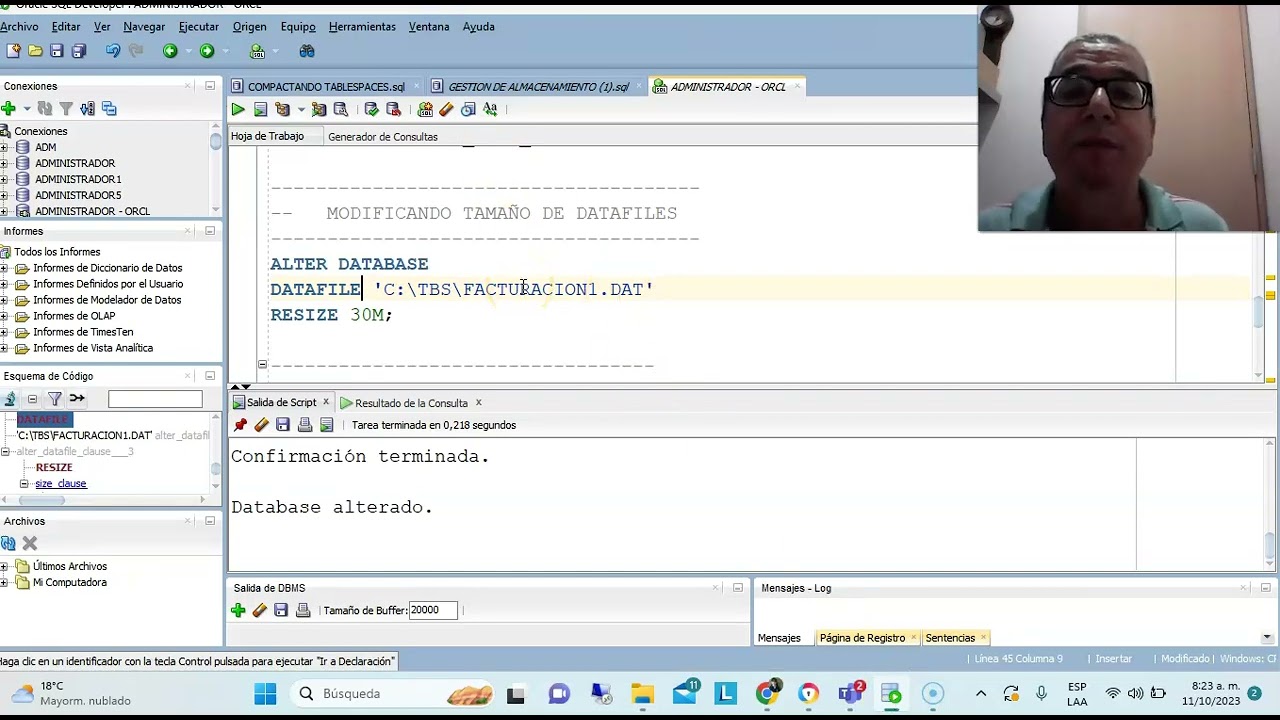Select the Sentencias log tab
This screenshot has height=720, width=1280.
pyautogui.click(x=950, y=638)
